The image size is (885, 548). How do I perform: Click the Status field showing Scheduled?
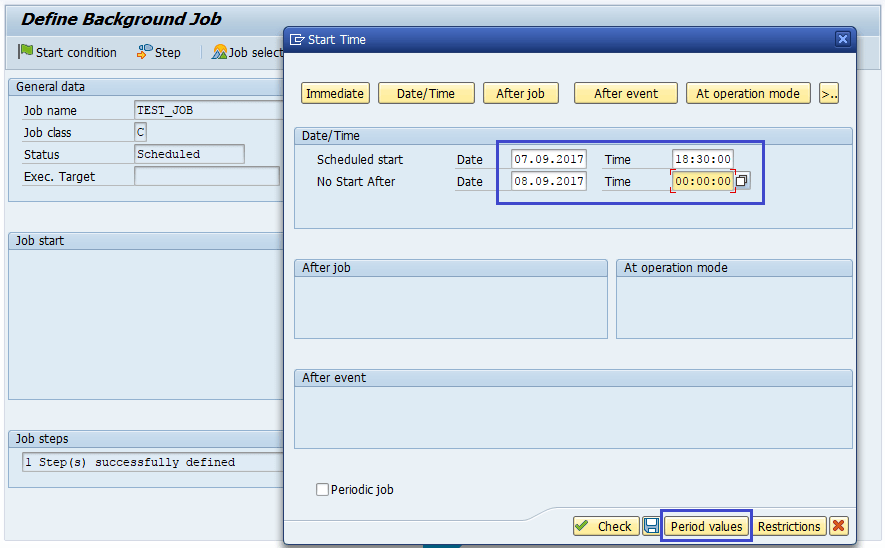tap(189, 154)
